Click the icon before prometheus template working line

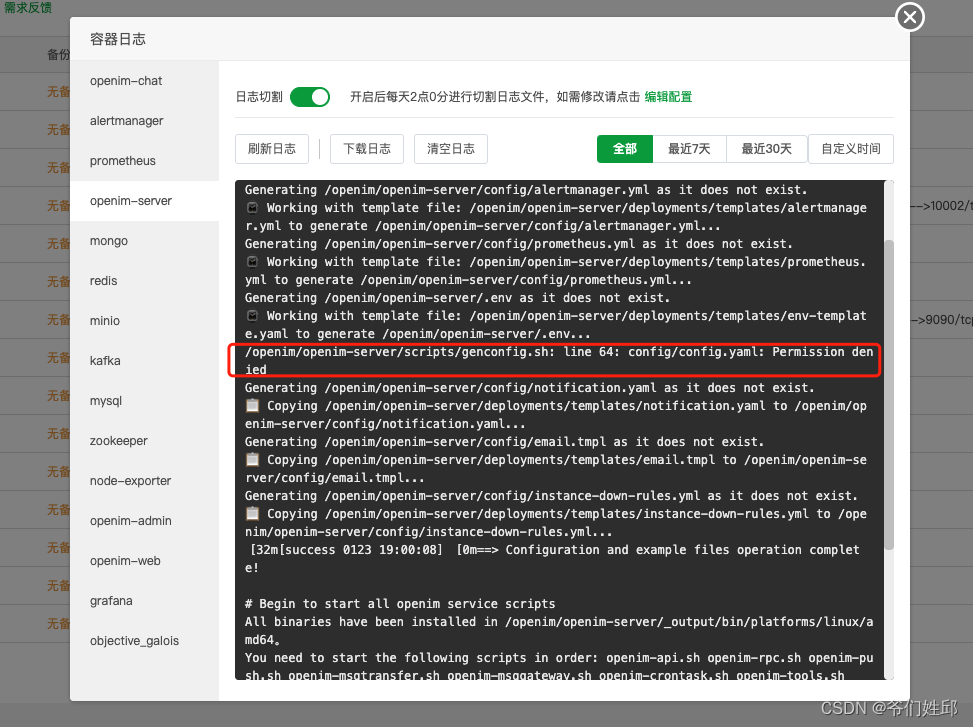click(253, 262)
